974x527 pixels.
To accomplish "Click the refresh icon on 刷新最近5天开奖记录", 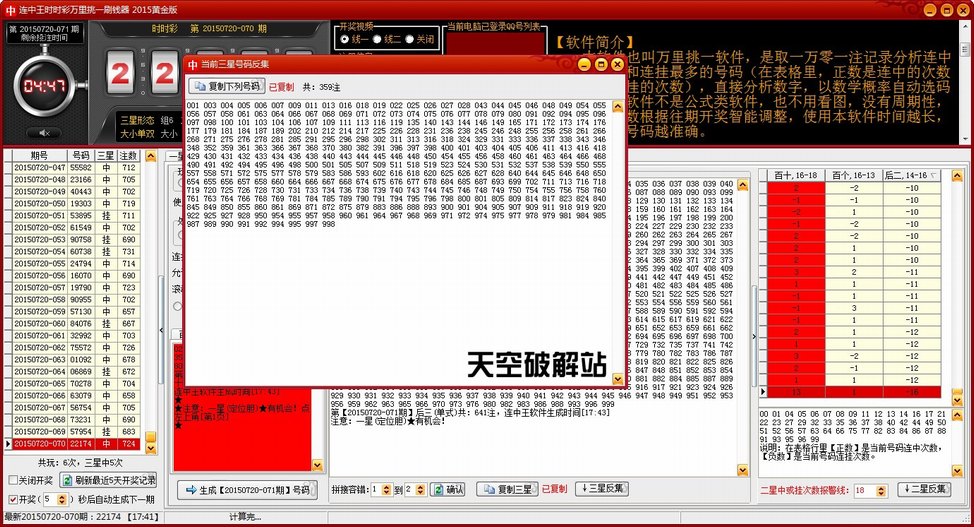I will coord(67,480).
